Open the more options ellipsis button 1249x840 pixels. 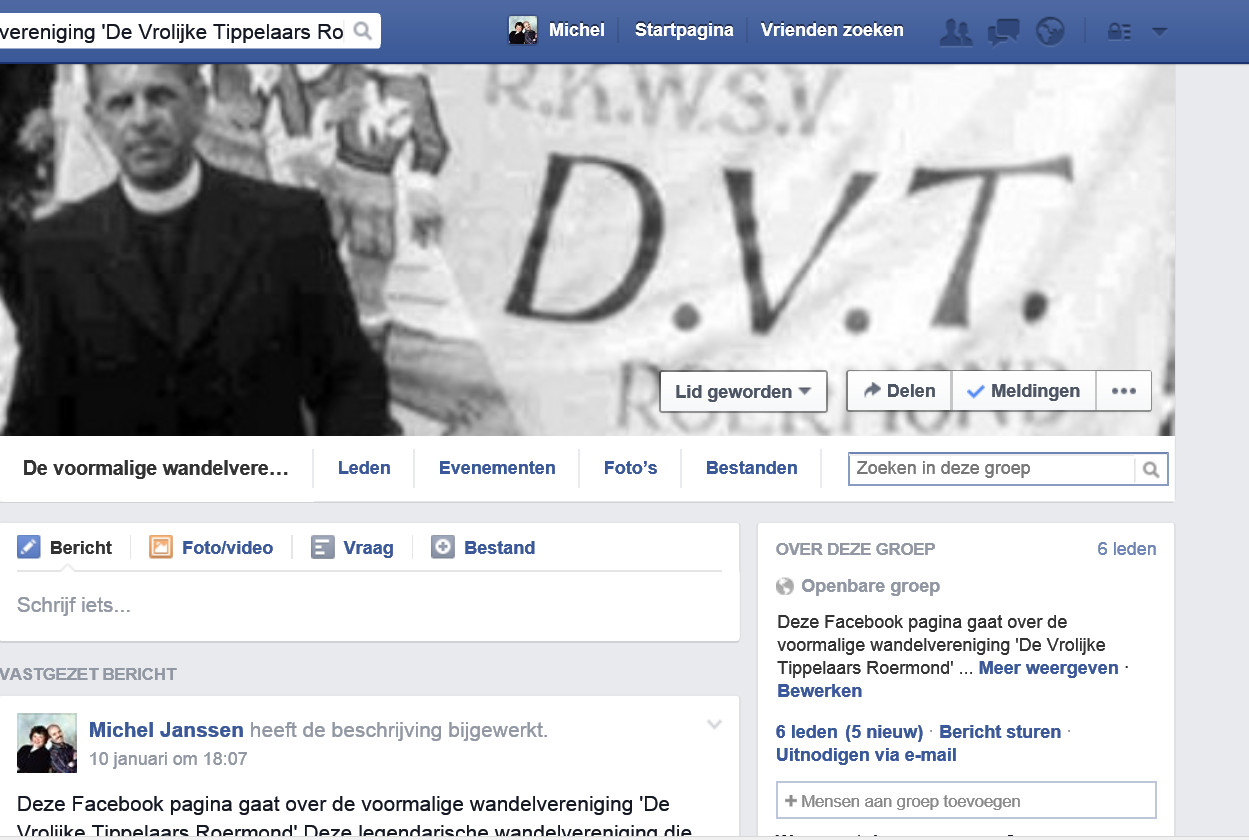1124,391
